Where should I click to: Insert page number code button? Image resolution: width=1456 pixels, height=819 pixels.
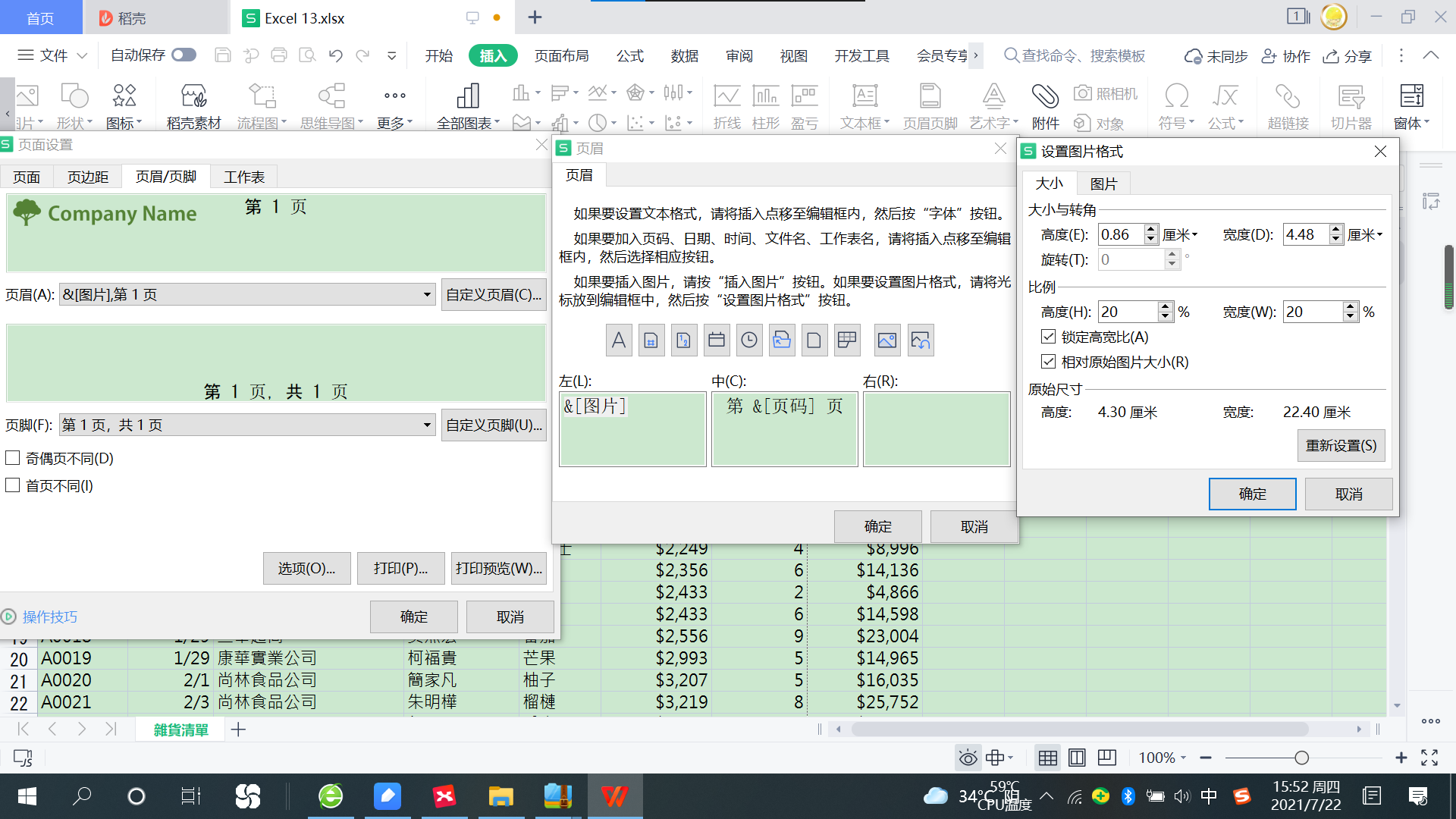(651, 340)
